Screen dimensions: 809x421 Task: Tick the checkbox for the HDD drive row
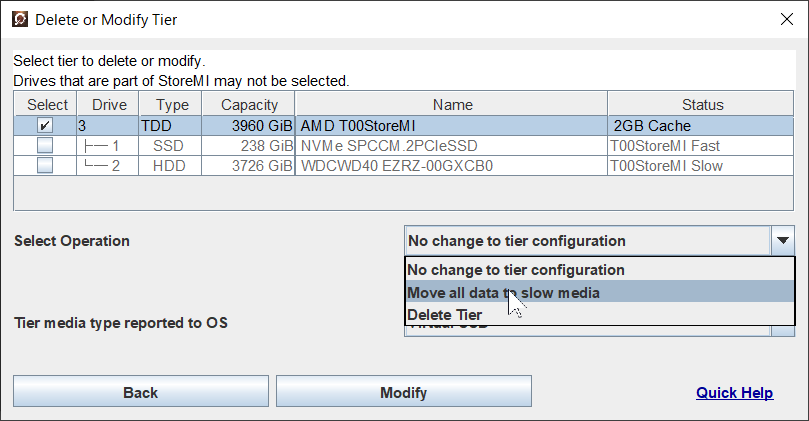click(45, 166)
